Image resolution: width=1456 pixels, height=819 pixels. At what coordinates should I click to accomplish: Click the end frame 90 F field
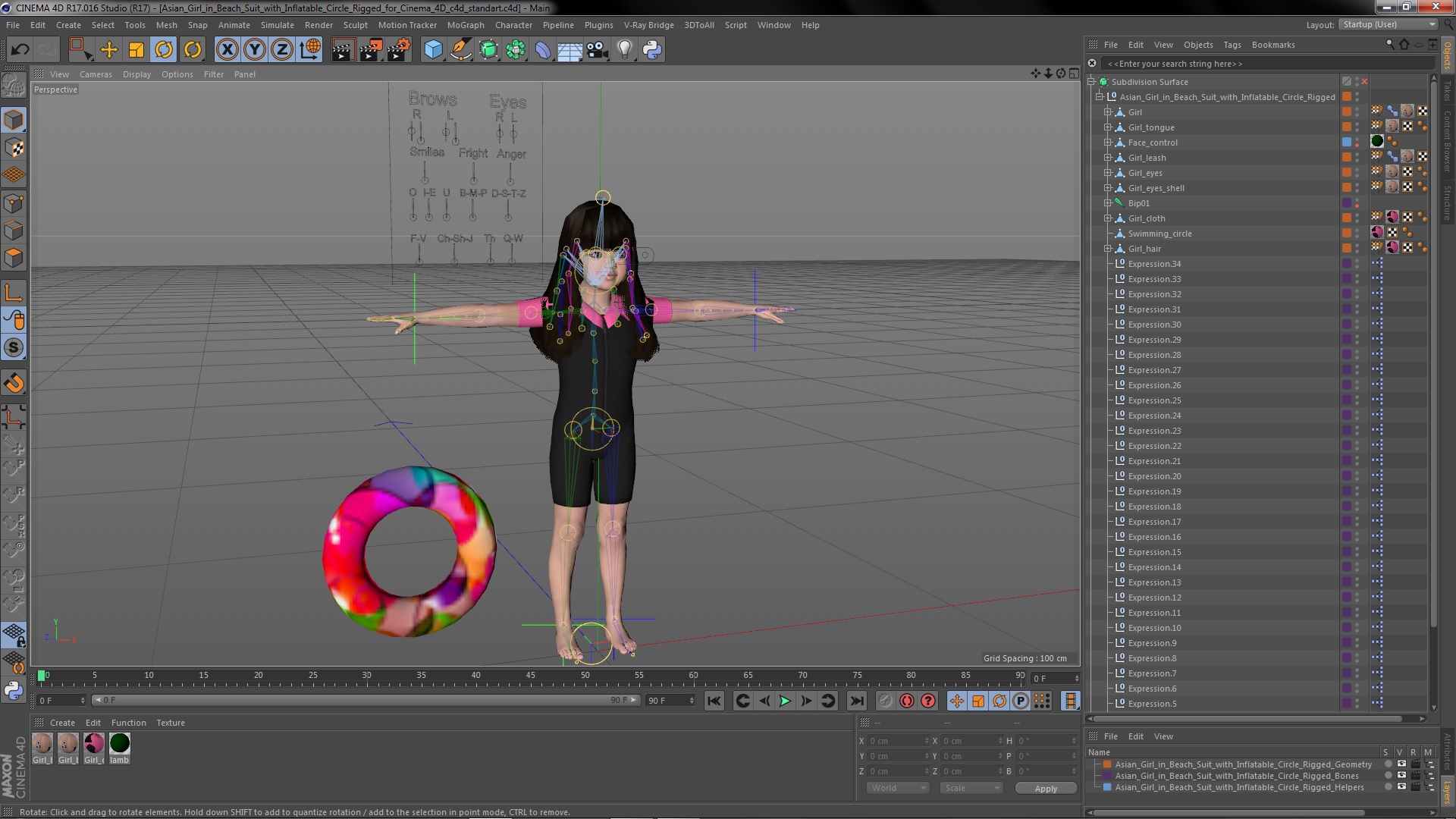(670, 701)
